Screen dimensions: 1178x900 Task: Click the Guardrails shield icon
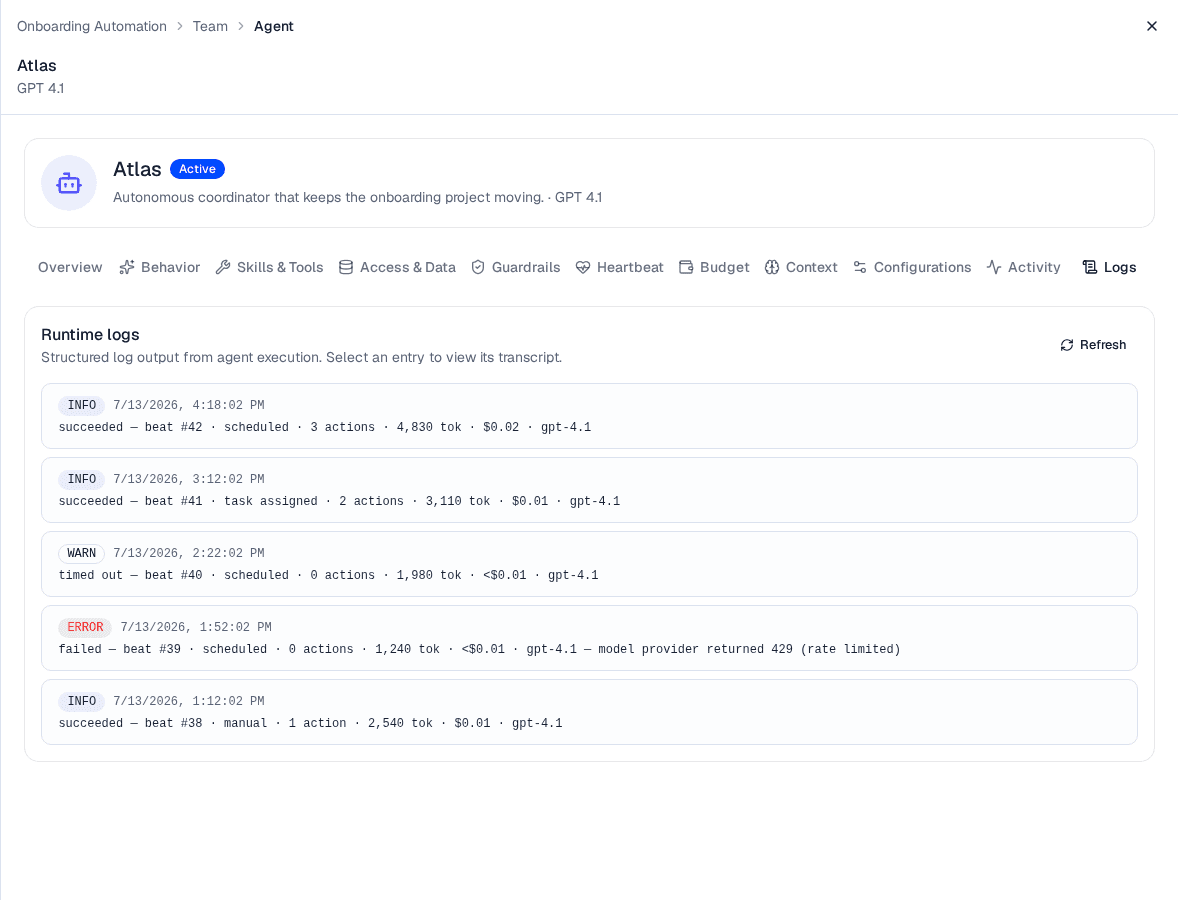click(x=478, y=267)
